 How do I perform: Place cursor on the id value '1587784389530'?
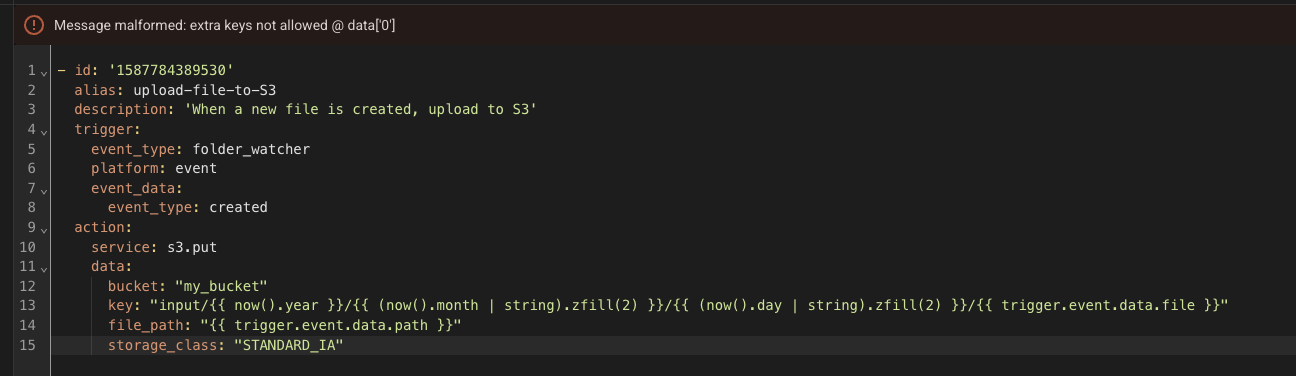170,71
